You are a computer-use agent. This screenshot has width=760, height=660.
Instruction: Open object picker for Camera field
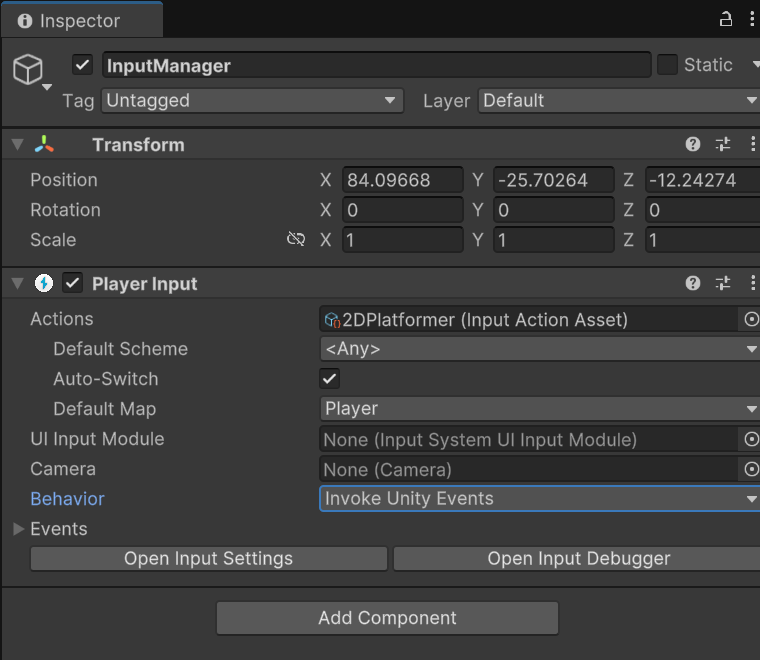coord(751,469)
